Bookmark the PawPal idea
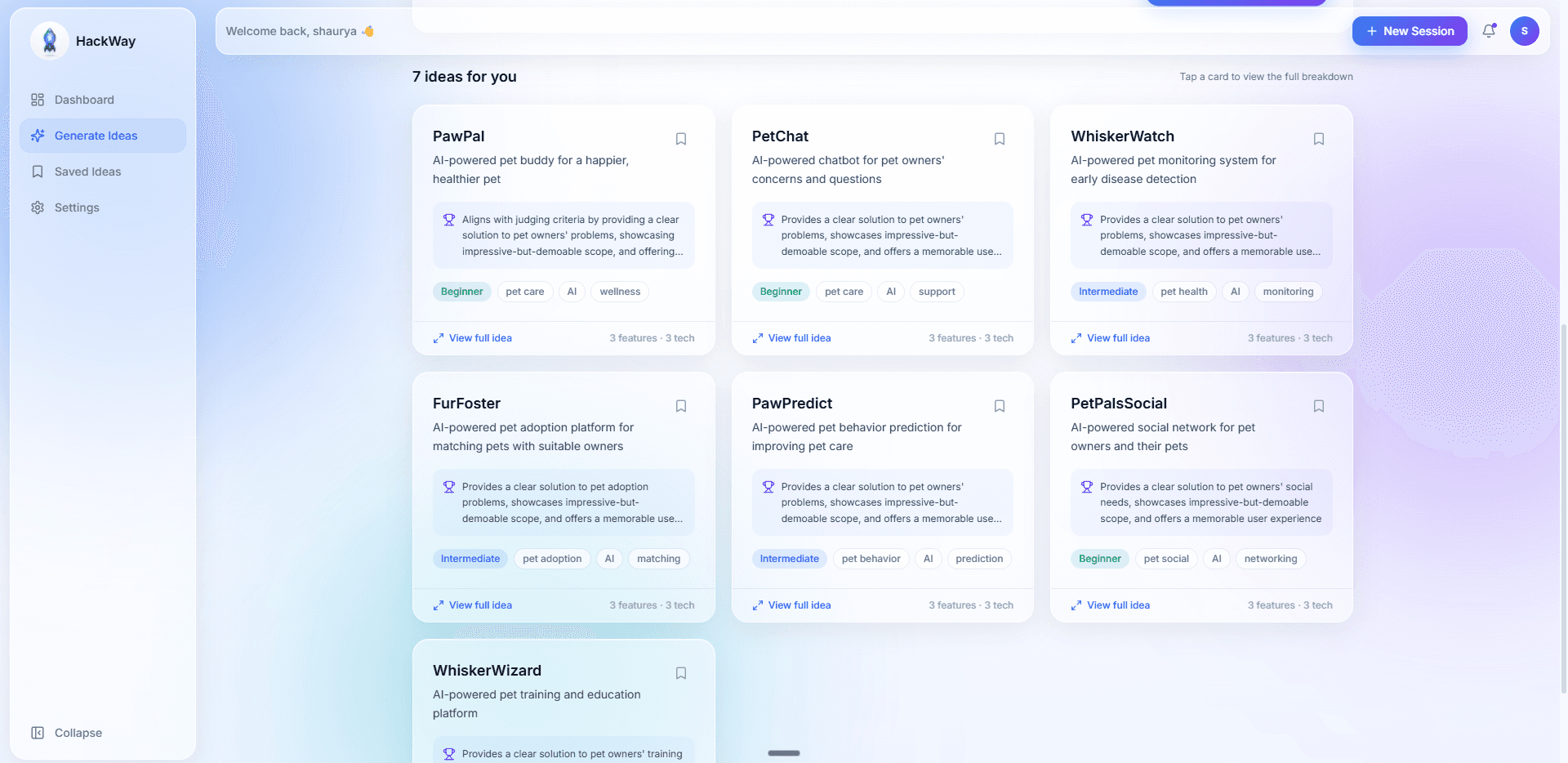The height and width of the screenshot is (763, 1568). pos(681,139)
